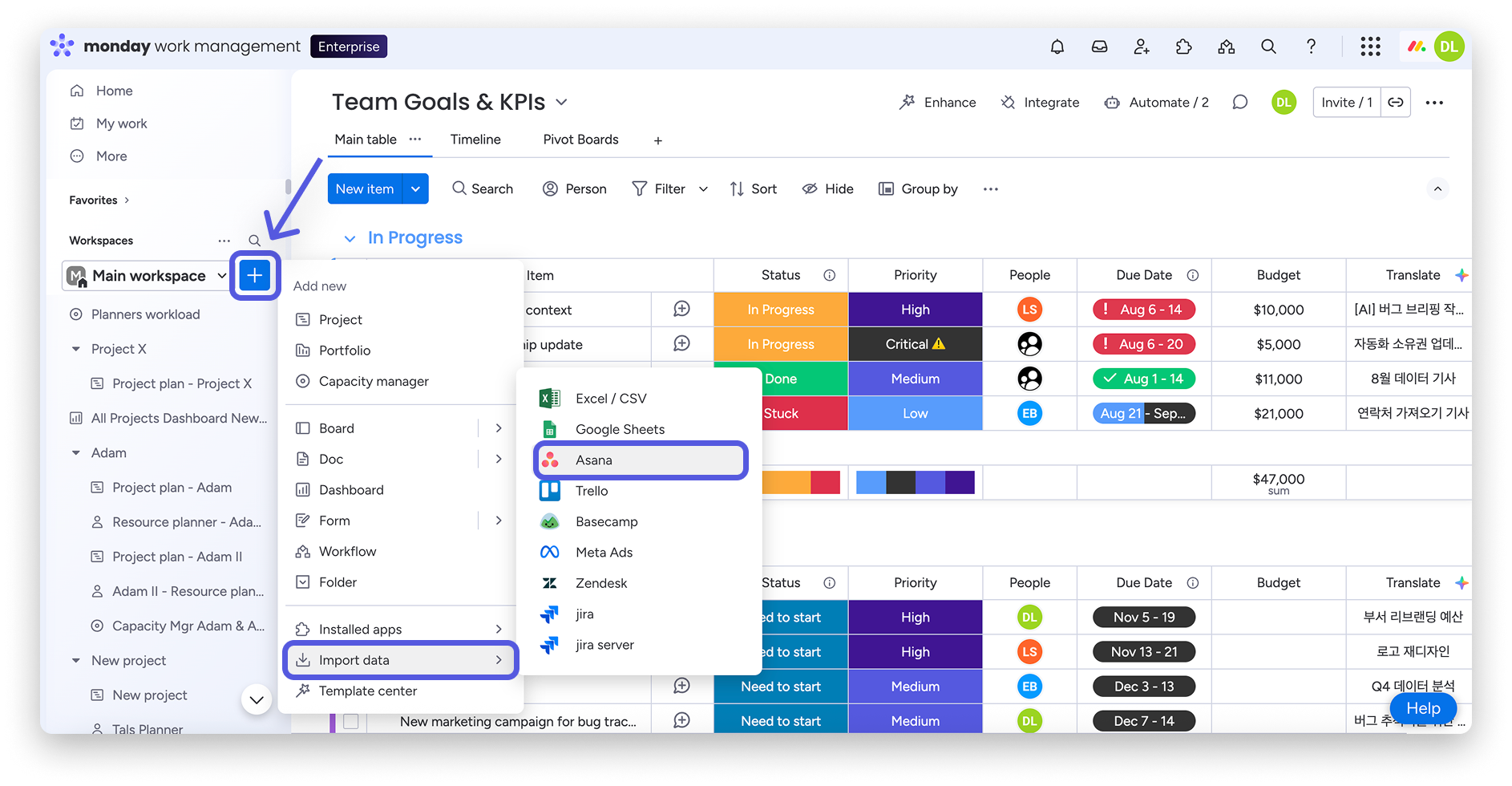Screen dimensions: 1512x786
Task: Open the notifications bell
Action: 1057,47
